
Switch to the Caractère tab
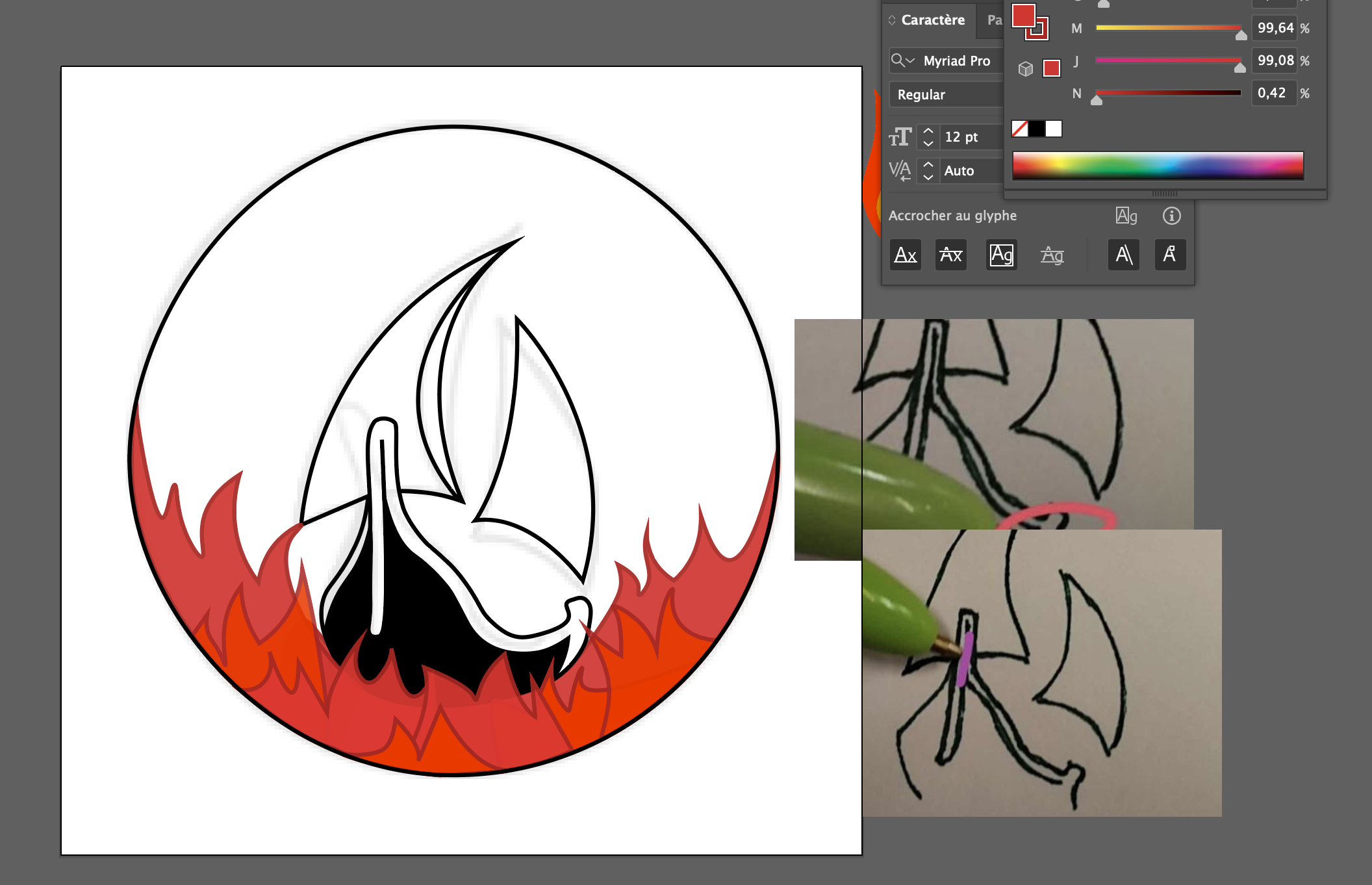pos(933,20)
